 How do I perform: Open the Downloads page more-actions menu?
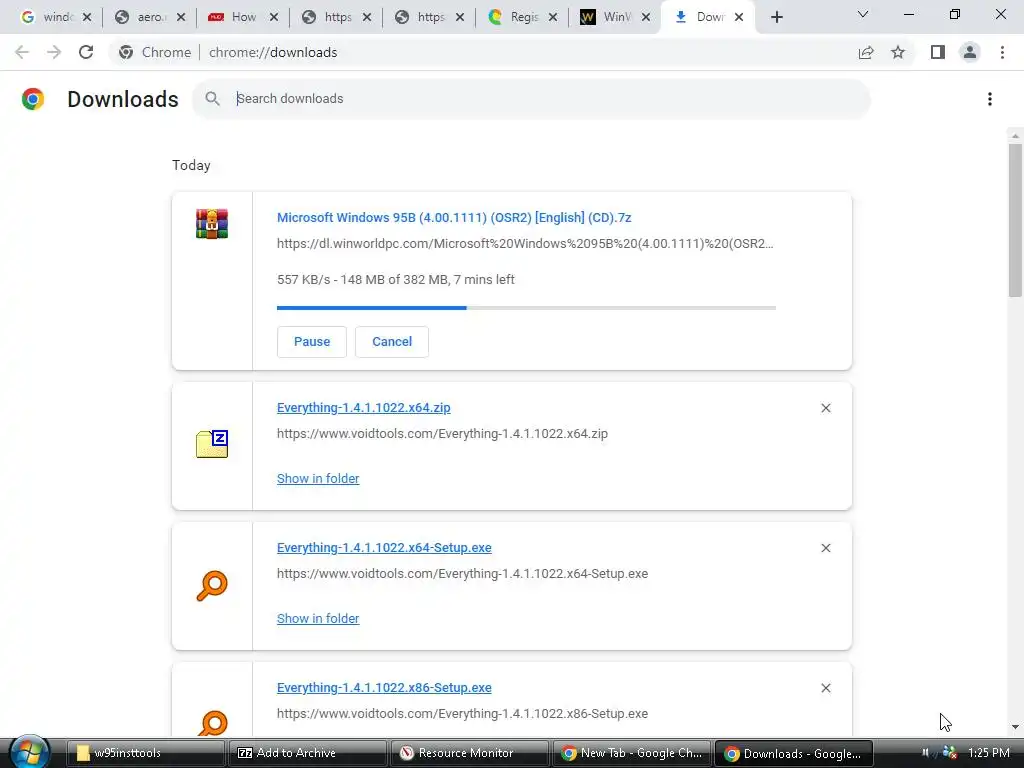(990, 99)
